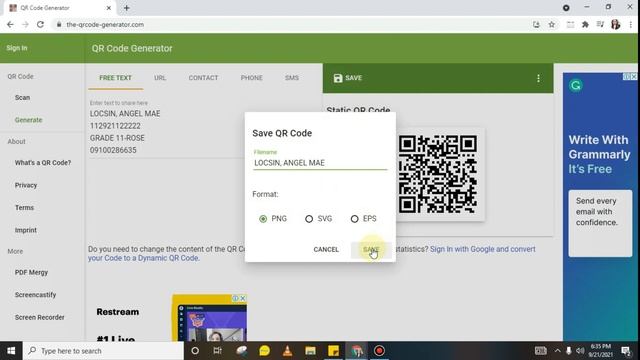The width and height of the screenshot is (640, 360).
Task: Open the media control icon in toolbar
Action: pyautogui.click(x=600, y=24)
